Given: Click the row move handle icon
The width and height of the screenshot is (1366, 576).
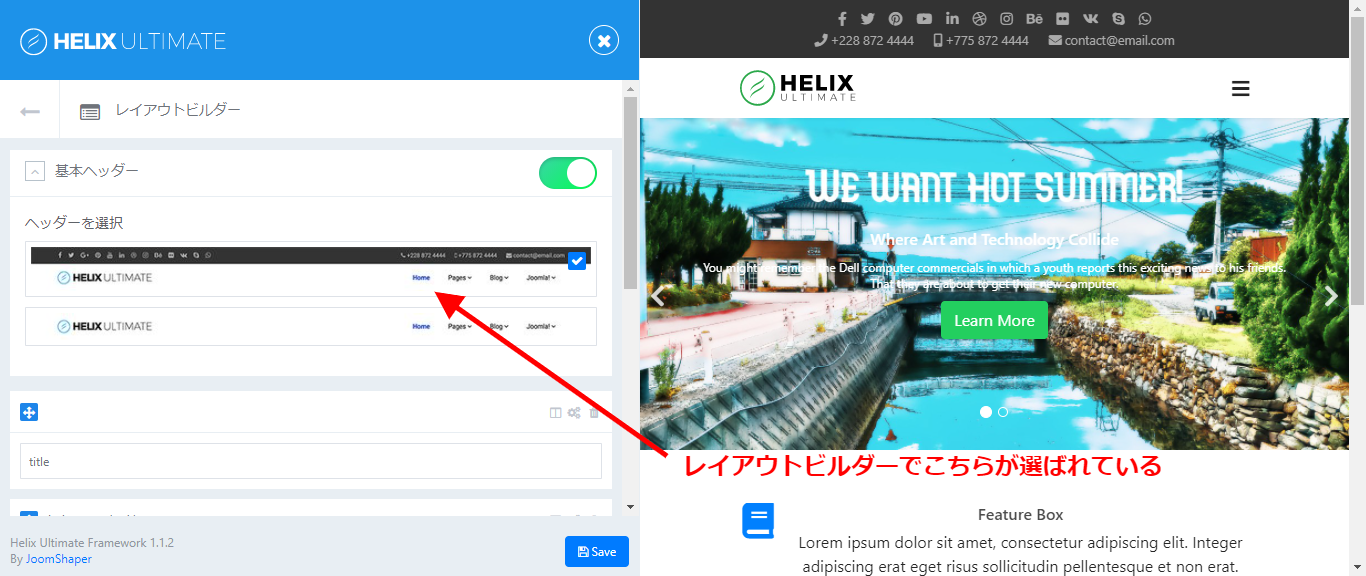Looking at the screenshot, I should [29, 412].
